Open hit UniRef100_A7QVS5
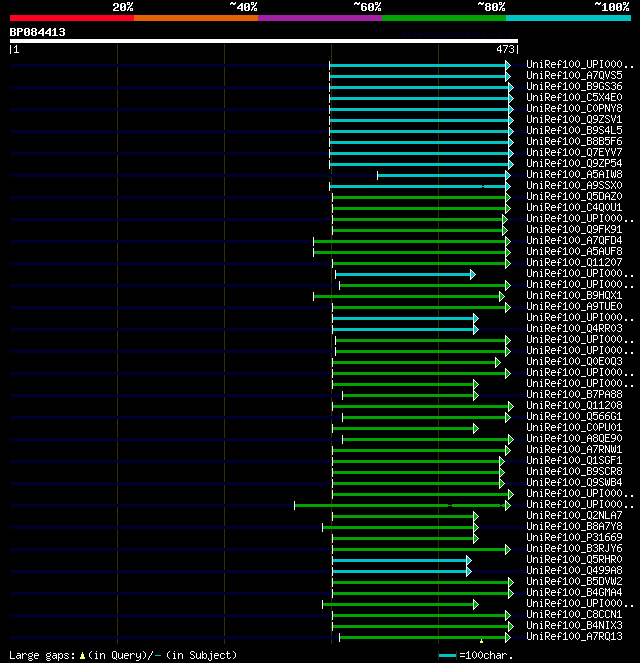Viewport: 640px width, 663px height. pos(574,76)
